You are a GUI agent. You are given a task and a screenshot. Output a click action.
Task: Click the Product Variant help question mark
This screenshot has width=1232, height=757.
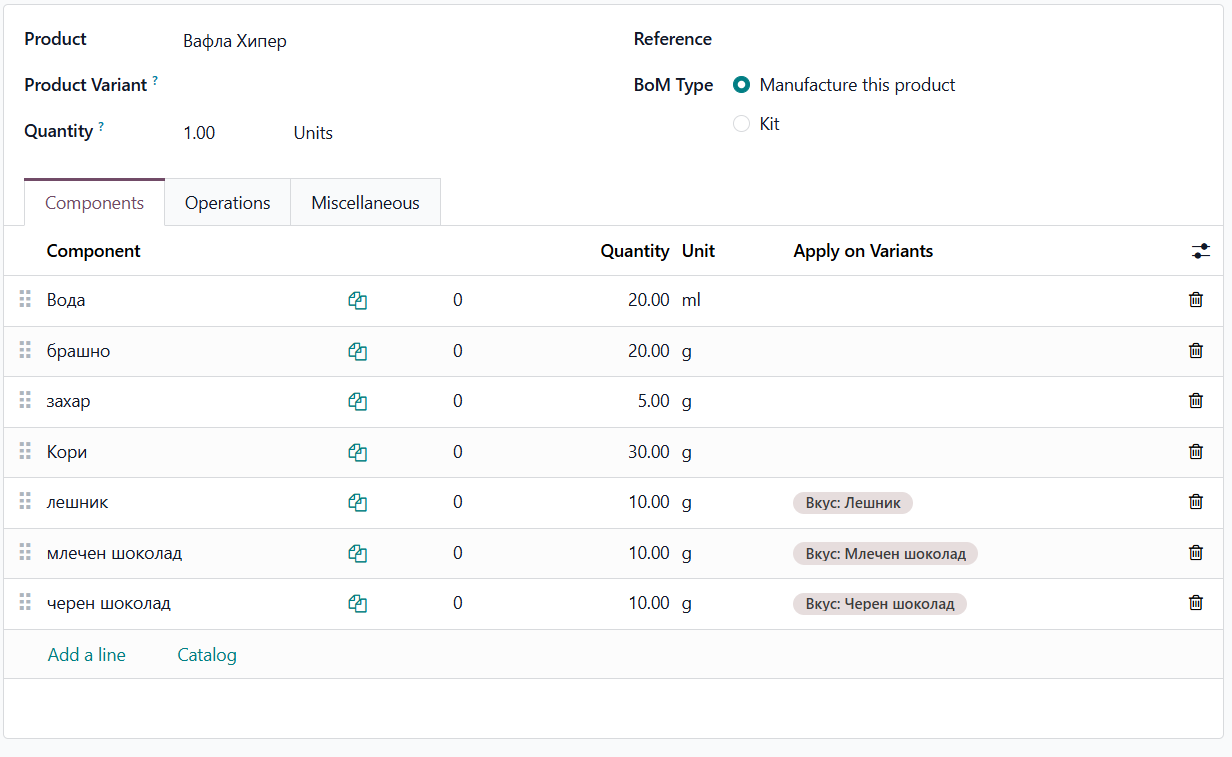point(155,81)
